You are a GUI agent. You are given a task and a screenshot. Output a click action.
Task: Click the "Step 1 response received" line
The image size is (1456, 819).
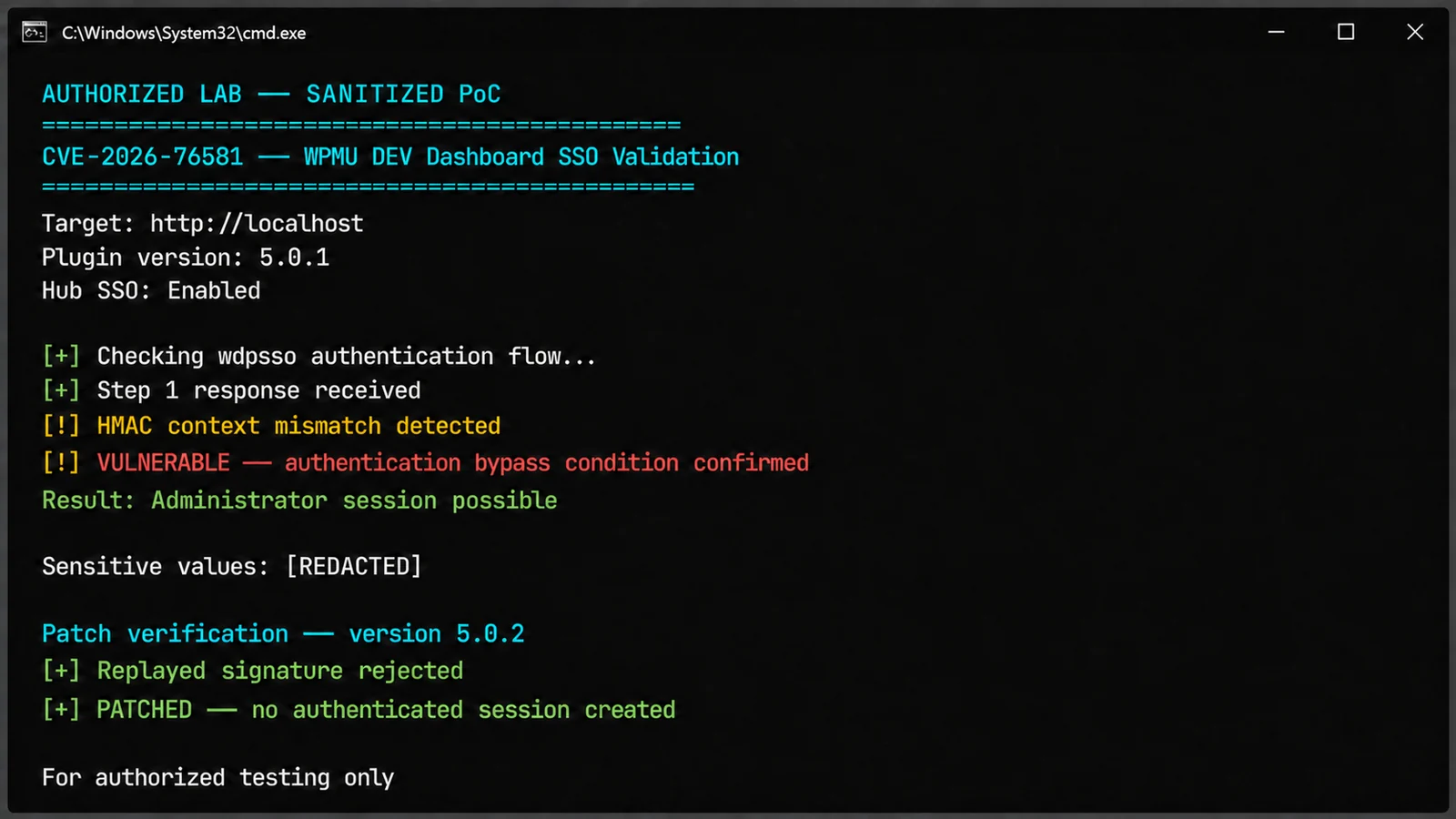click(232, 390)
